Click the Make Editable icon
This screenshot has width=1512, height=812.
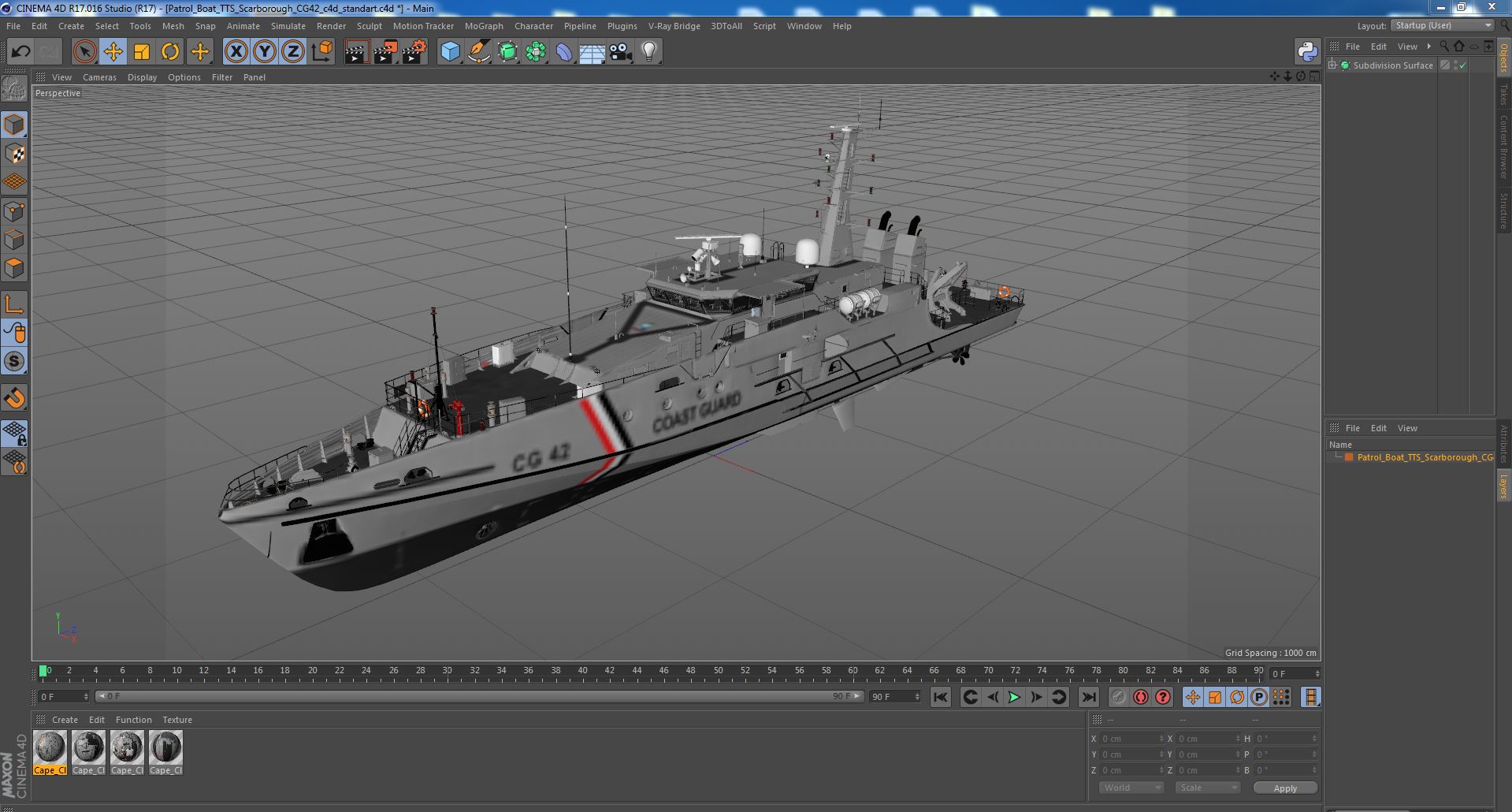pyautogui.click(x=14, y=89)
